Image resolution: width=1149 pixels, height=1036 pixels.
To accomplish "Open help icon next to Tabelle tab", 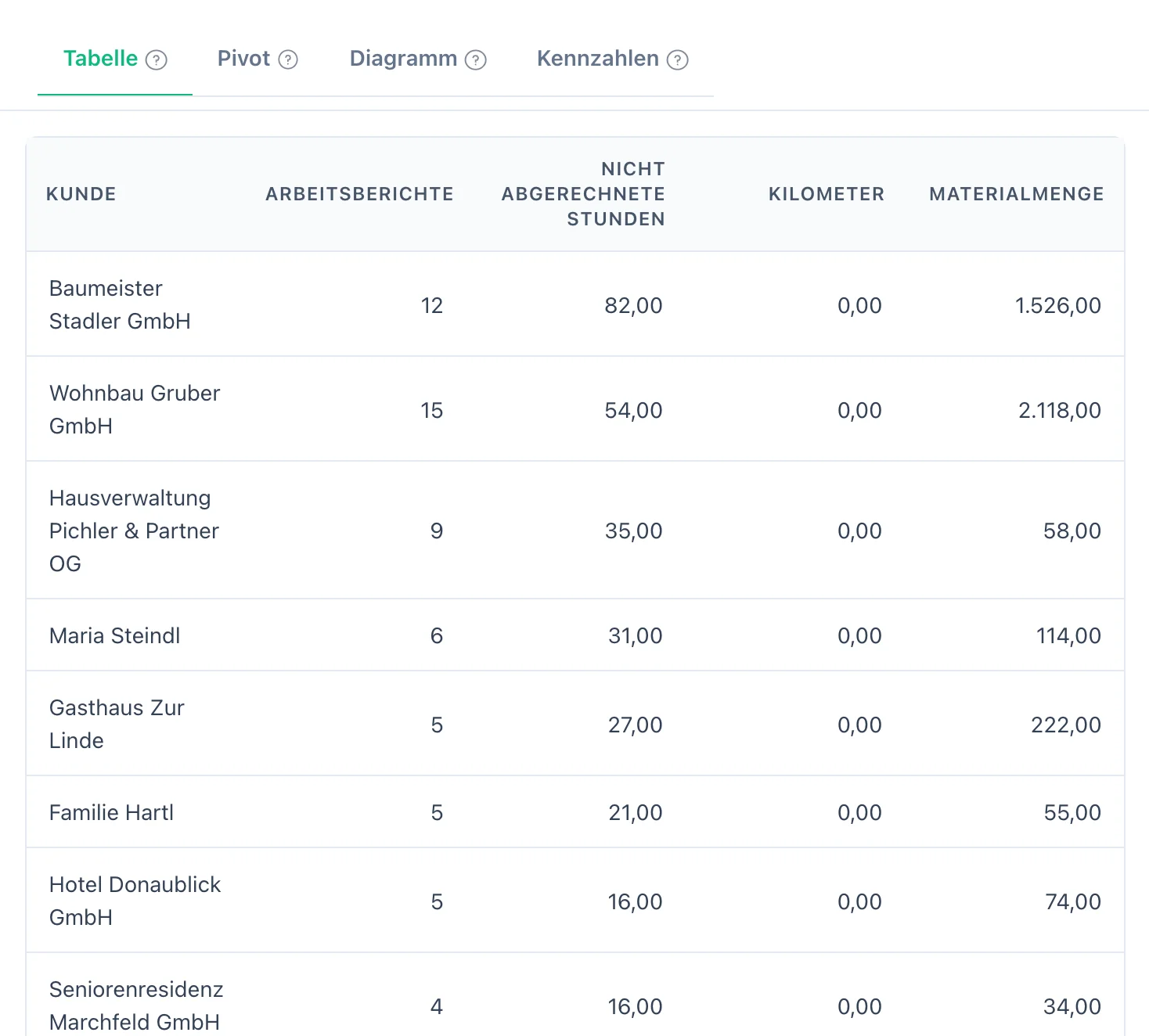I will click(x=157, y=59).
